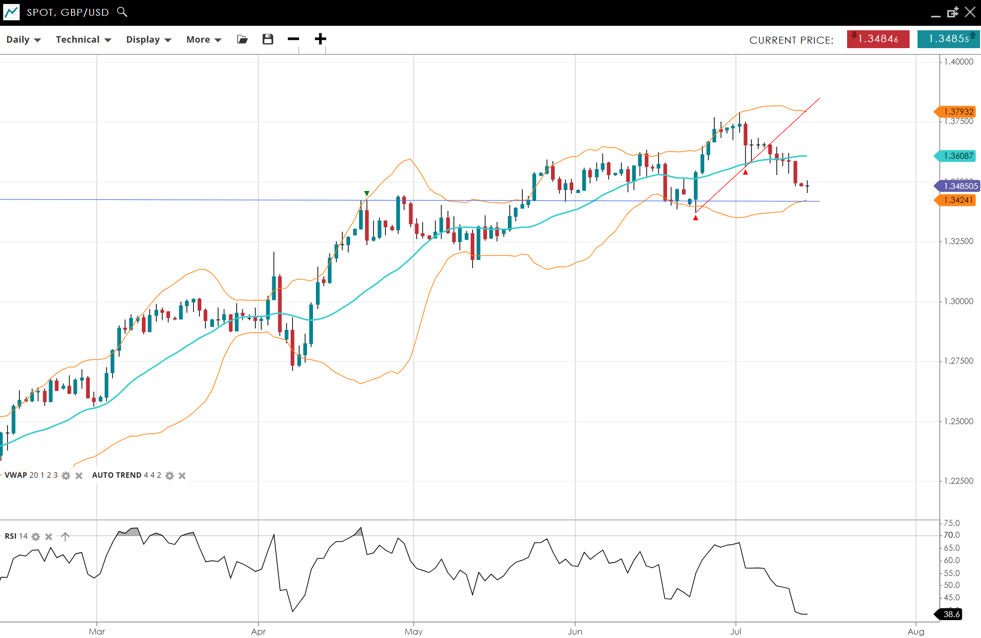
Task: Open the saved chart folder icon
Action: point(242,39)
